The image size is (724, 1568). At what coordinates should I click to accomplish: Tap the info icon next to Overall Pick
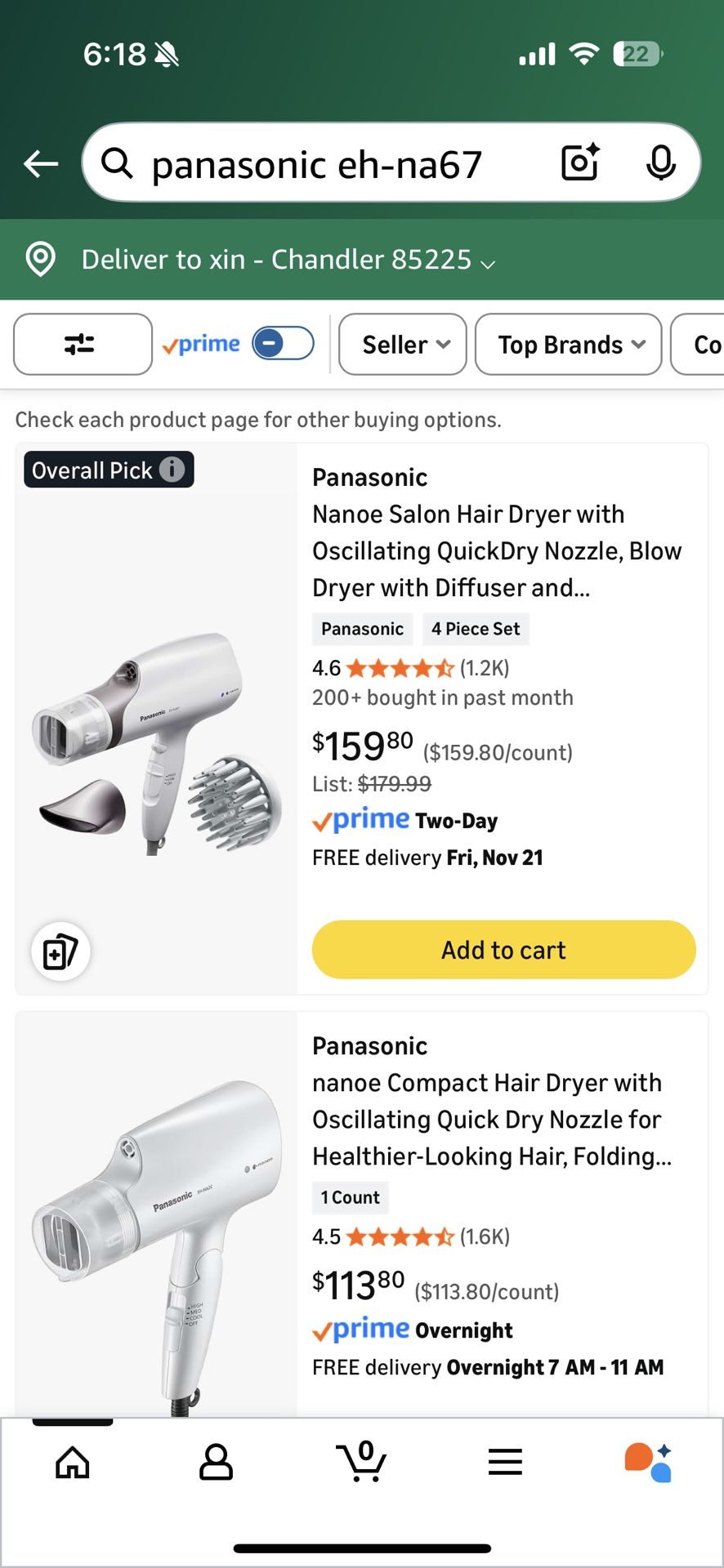[x=171, y=470]
